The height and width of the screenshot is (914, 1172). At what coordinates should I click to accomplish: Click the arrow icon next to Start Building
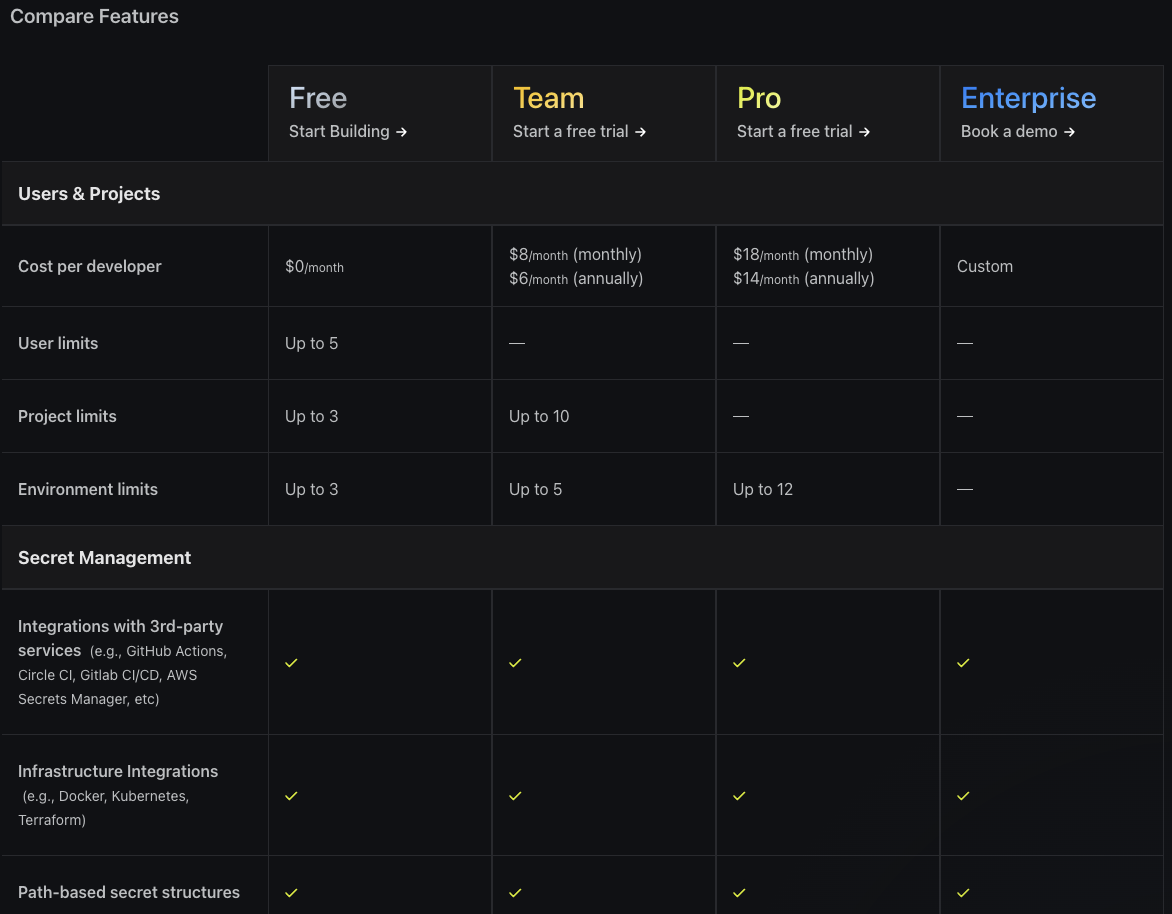coord(401,132)
